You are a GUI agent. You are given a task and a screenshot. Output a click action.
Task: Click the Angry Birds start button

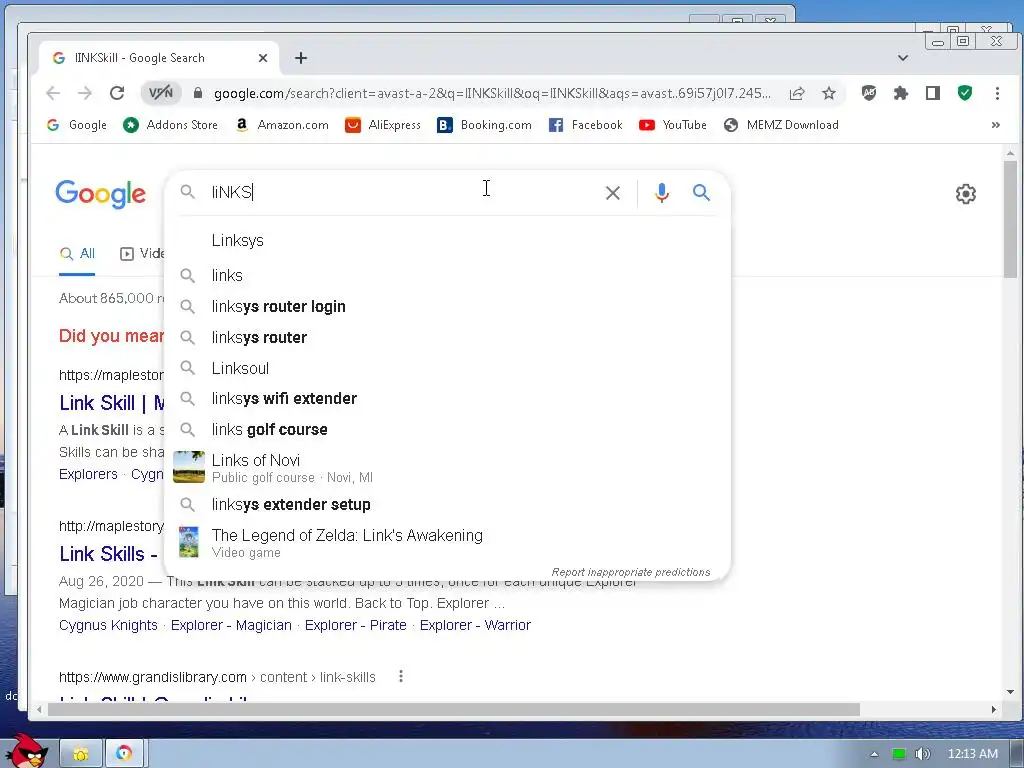(26, 752)
